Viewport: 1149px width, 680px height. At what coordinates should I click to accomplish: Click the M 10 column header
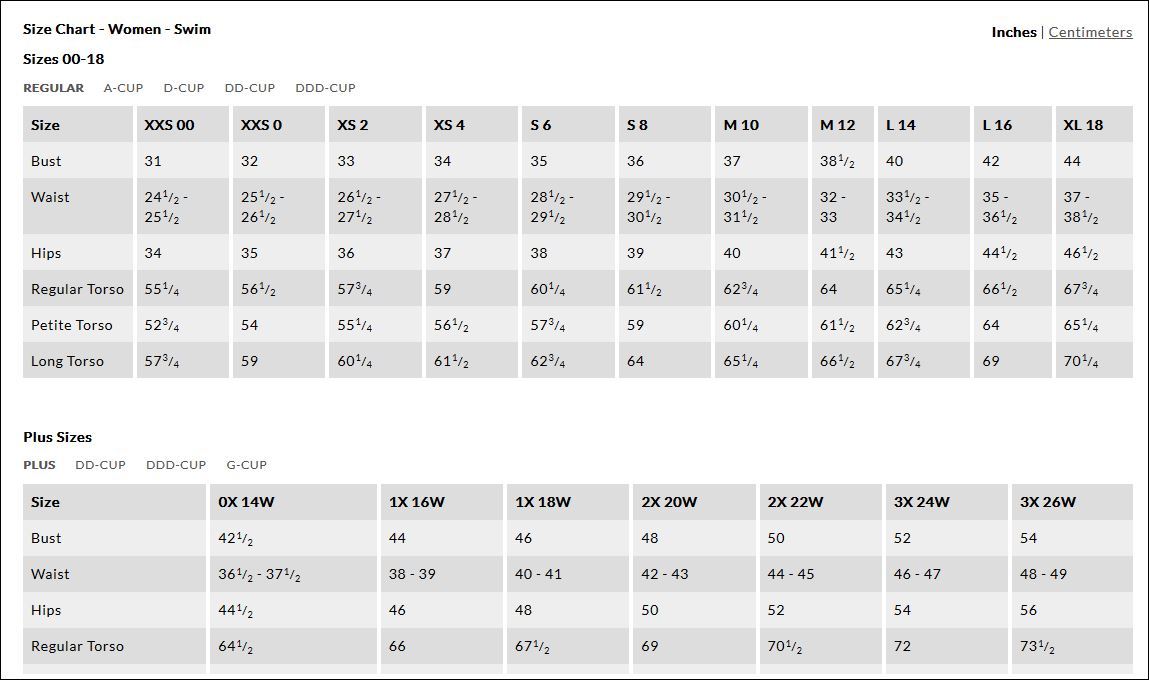[761, 125]
